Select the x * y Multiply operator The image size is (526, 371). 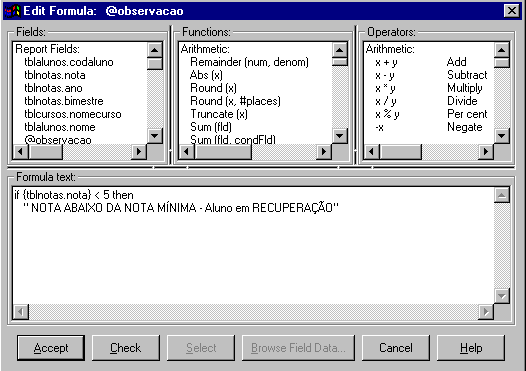428,88
